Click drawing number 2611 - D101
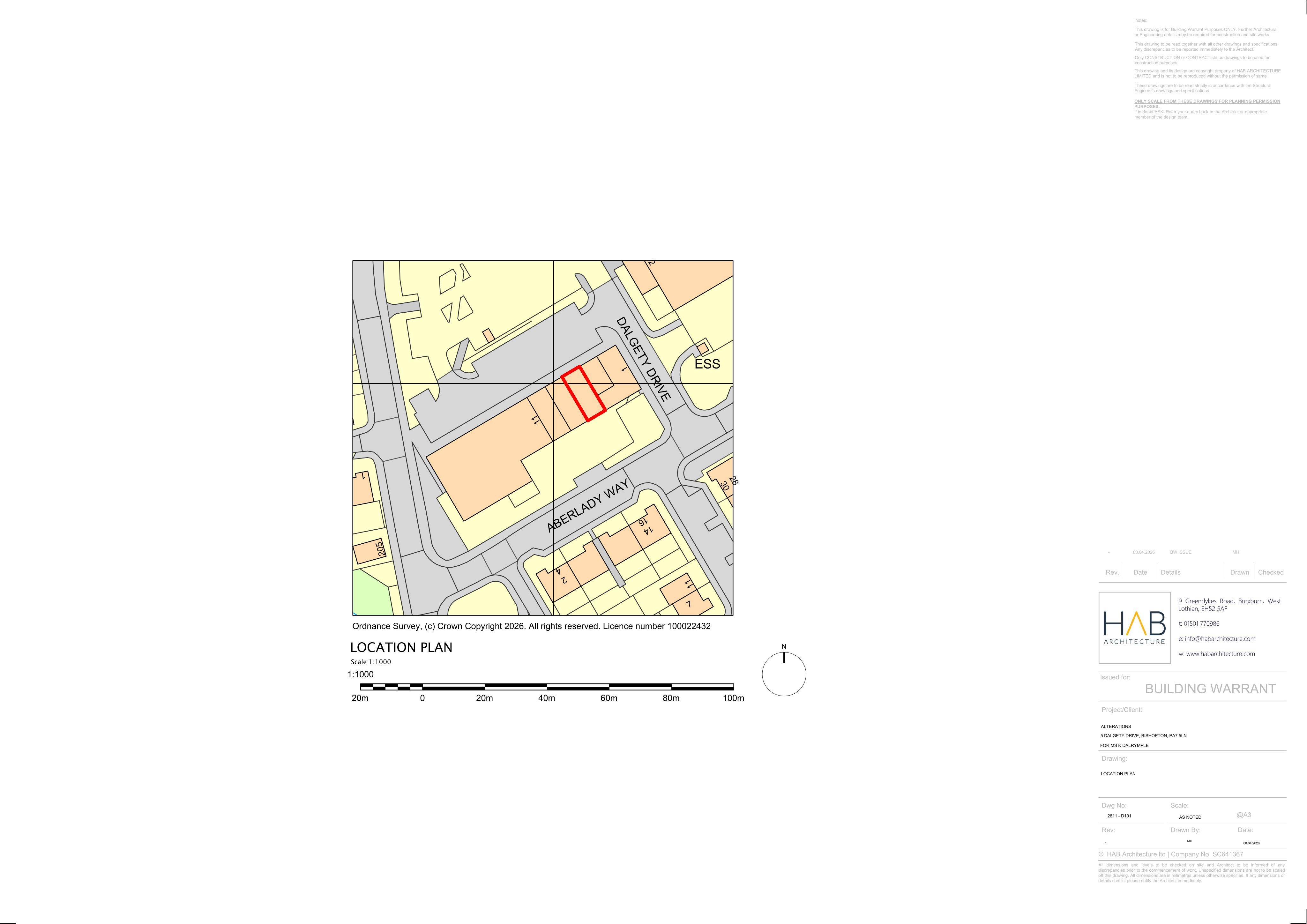 coord(1119,816)
